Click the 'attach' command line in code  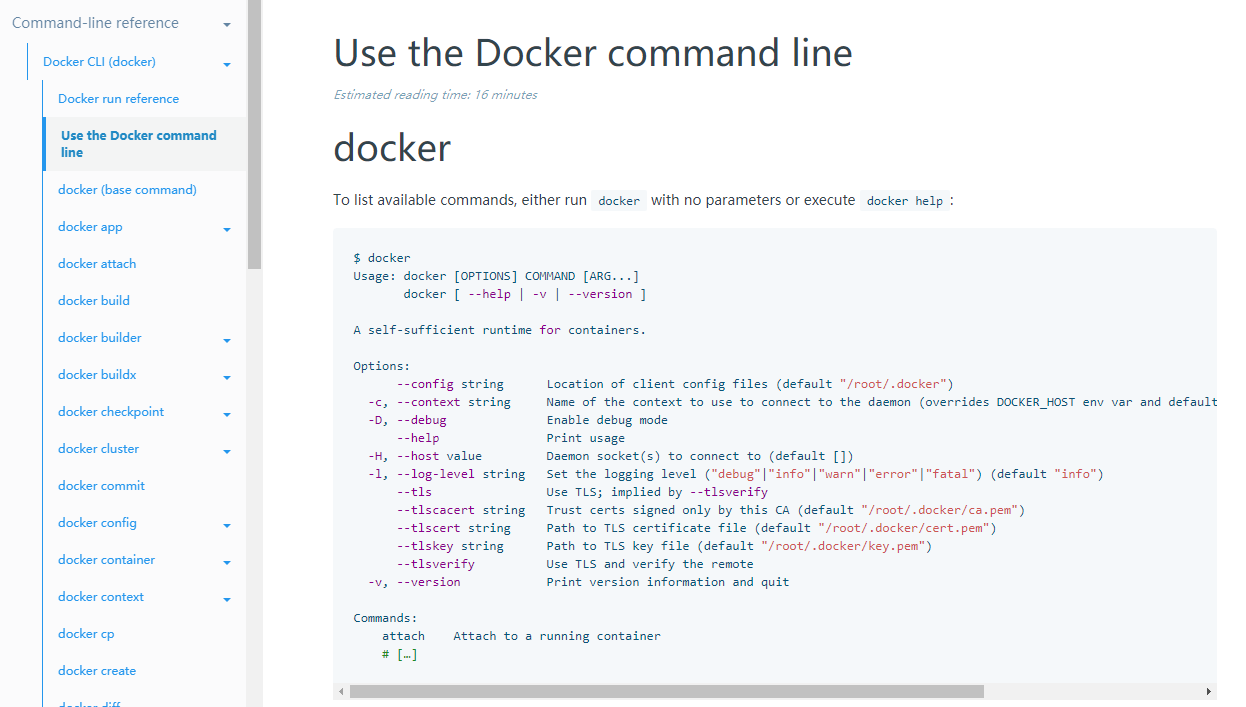click(521, 636)
